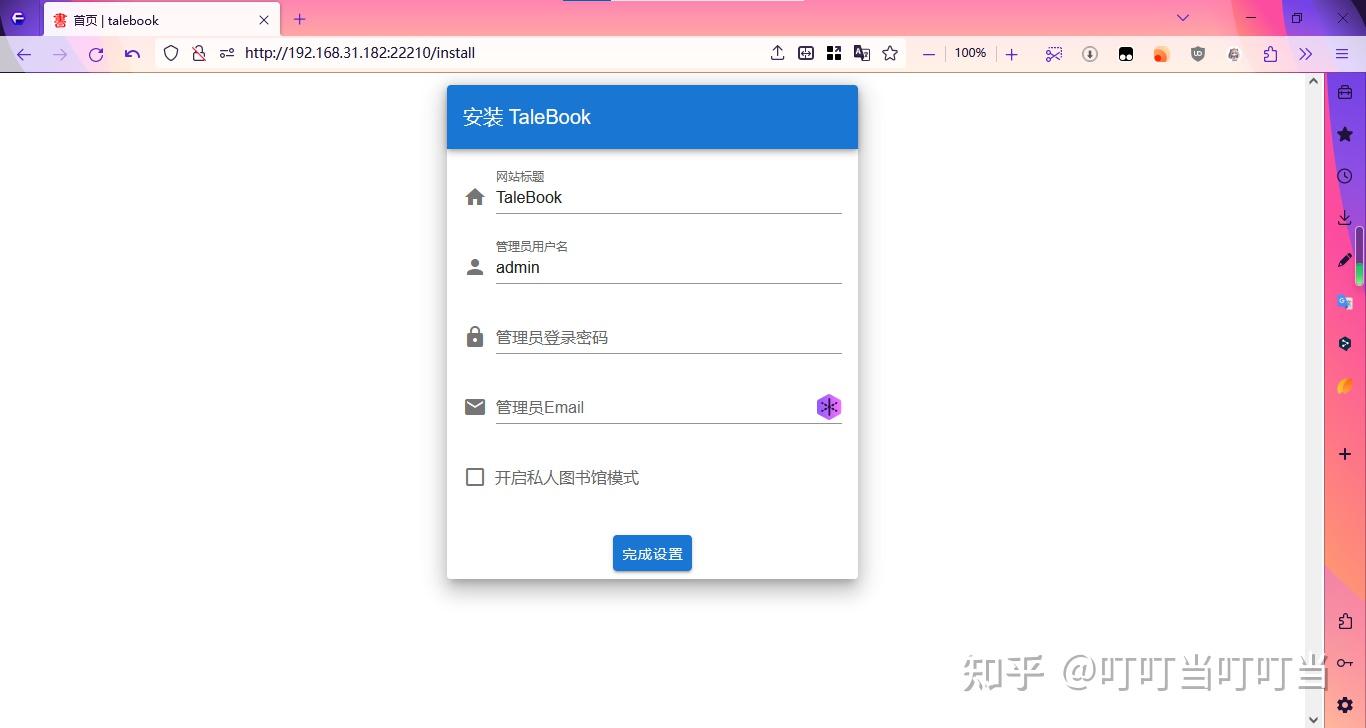Click the uBlock Origin extension shield icon
Viewport: 1366px width, 728px height.
coord(1197,53)
